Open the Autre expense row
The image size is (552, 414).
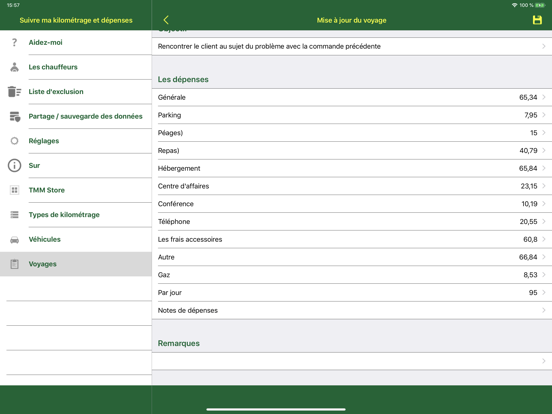pos(352,257)
